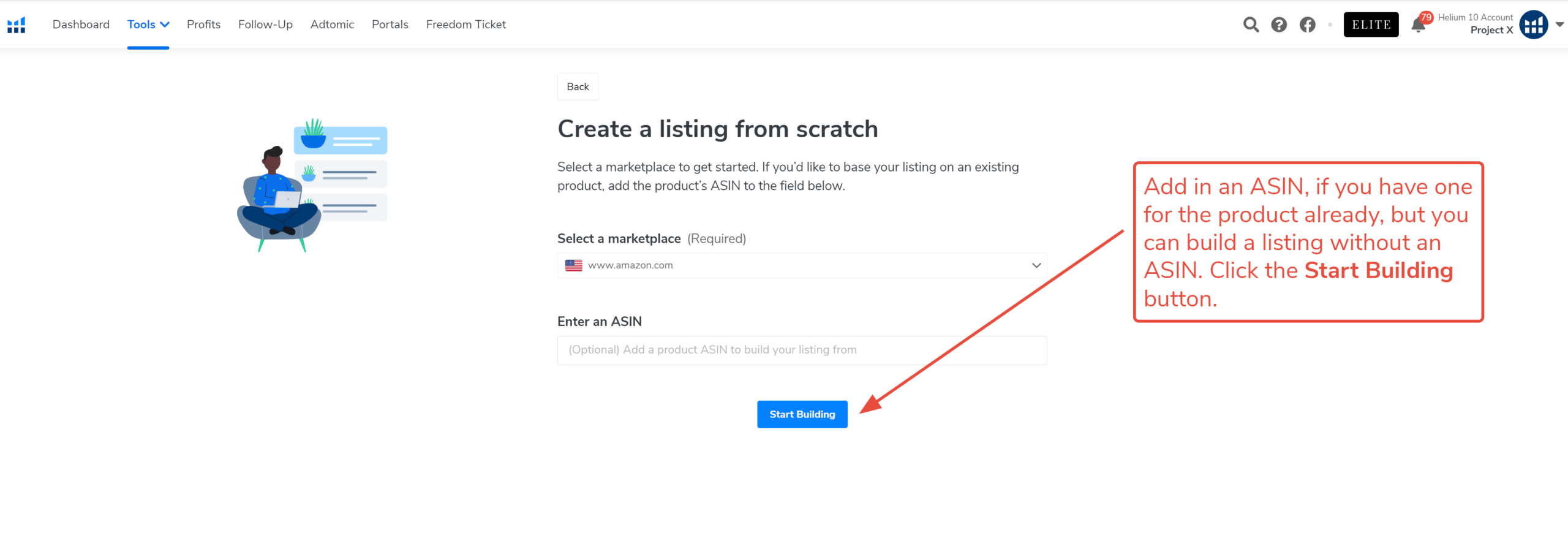Click the Back button

point(578,87)
